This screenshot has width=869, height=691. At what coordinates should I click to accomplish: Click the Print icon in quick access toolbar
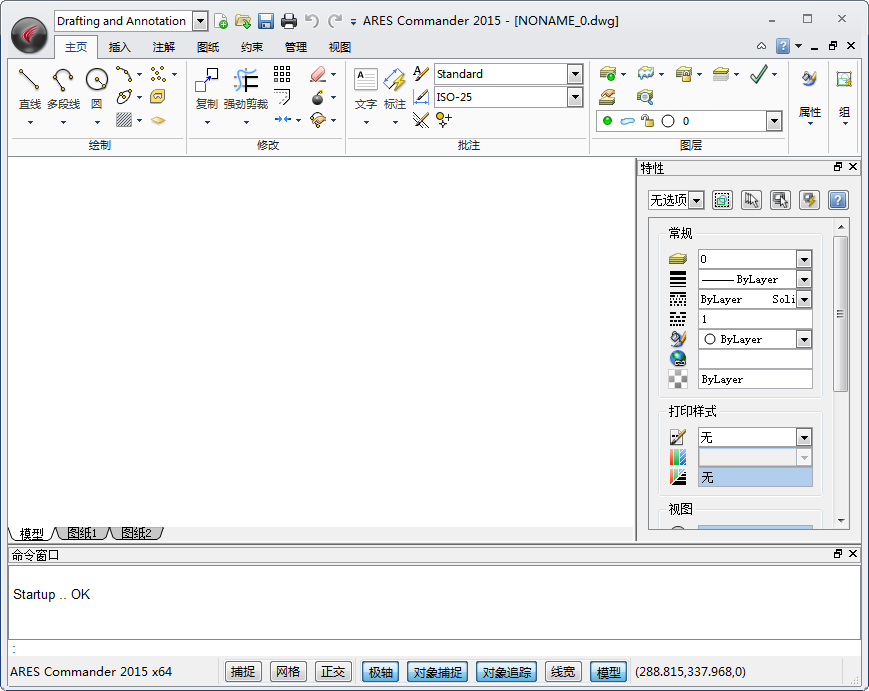tap(289, 21)
